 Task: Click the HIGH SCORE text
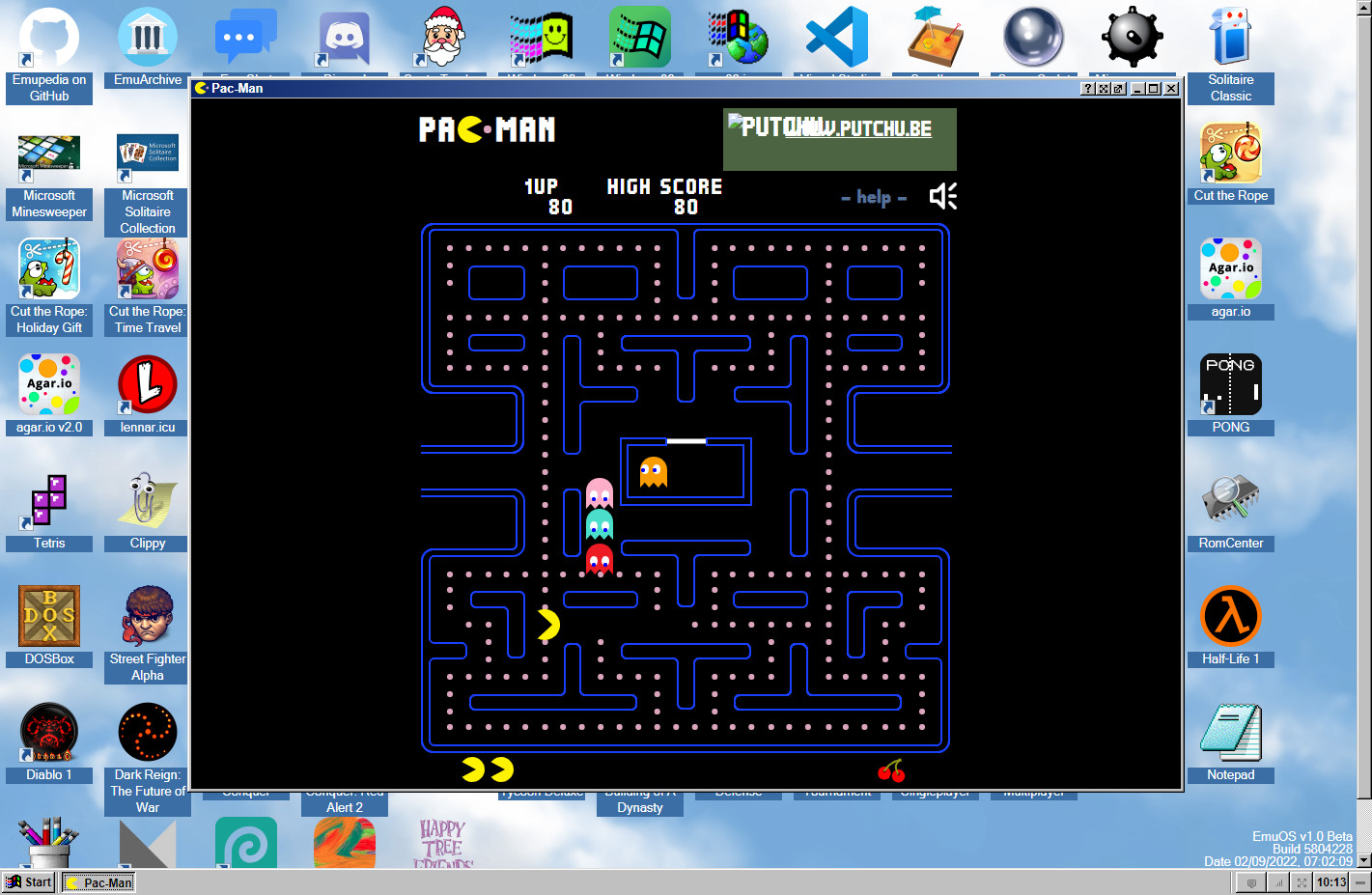click(x=664, y=186)
